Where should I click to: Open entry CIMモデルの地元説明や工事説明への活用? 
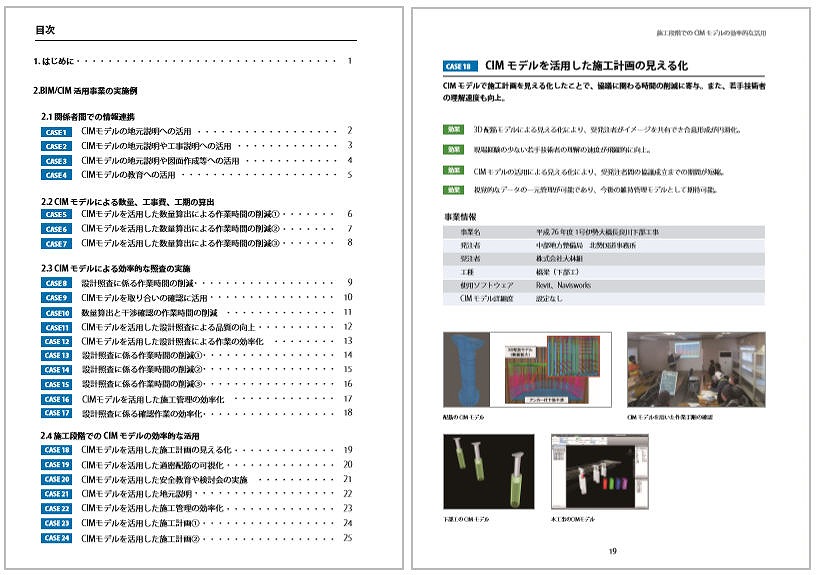tap(156, 146)
